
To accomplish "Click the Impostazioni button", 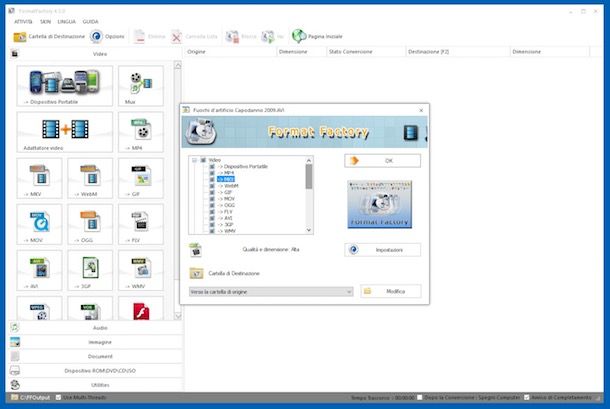I will coord(382,250).
